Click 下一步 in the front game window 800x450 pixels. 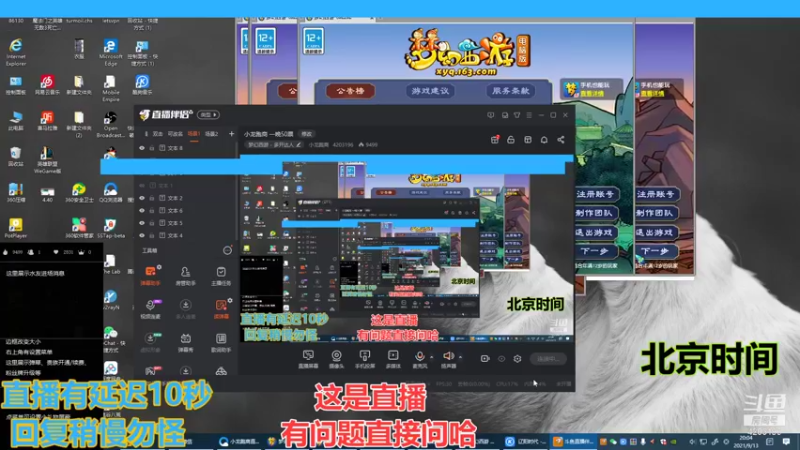tap(596, 251)
